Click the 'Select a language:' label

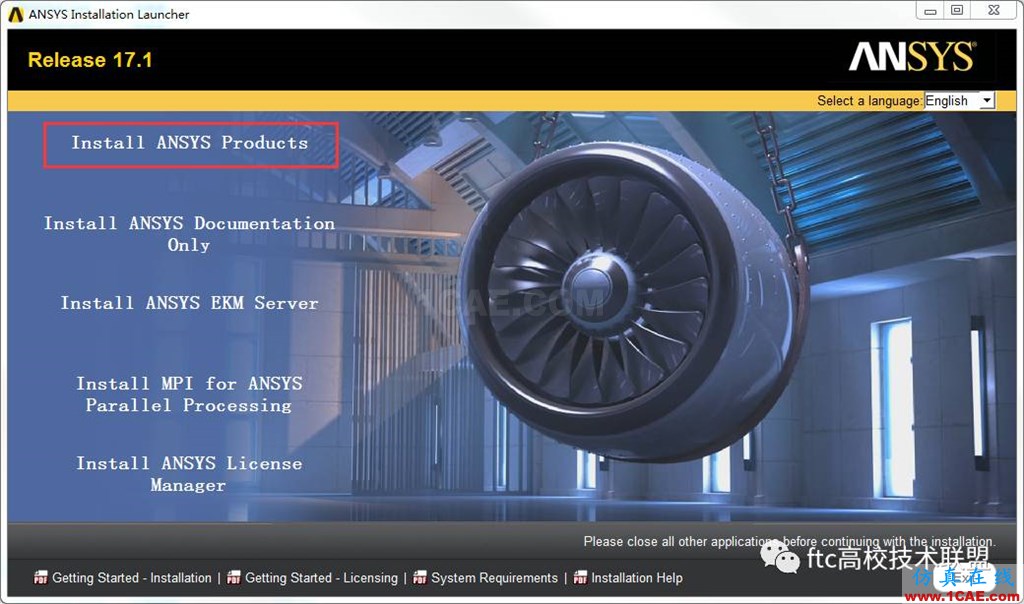click(869, 101)
